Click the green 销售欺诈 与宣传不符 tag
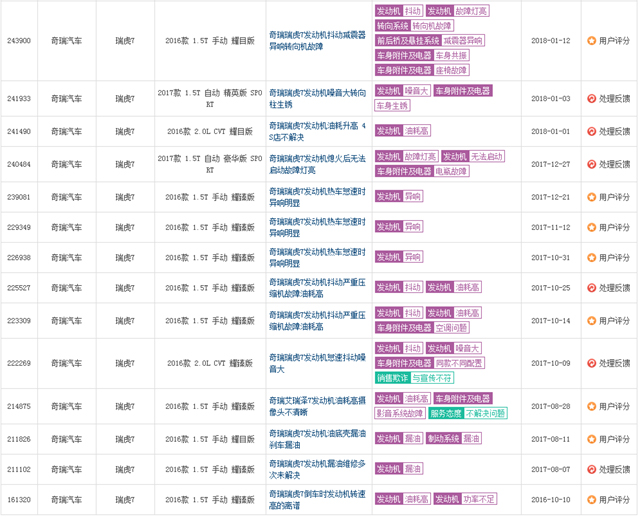 point(414,378)
